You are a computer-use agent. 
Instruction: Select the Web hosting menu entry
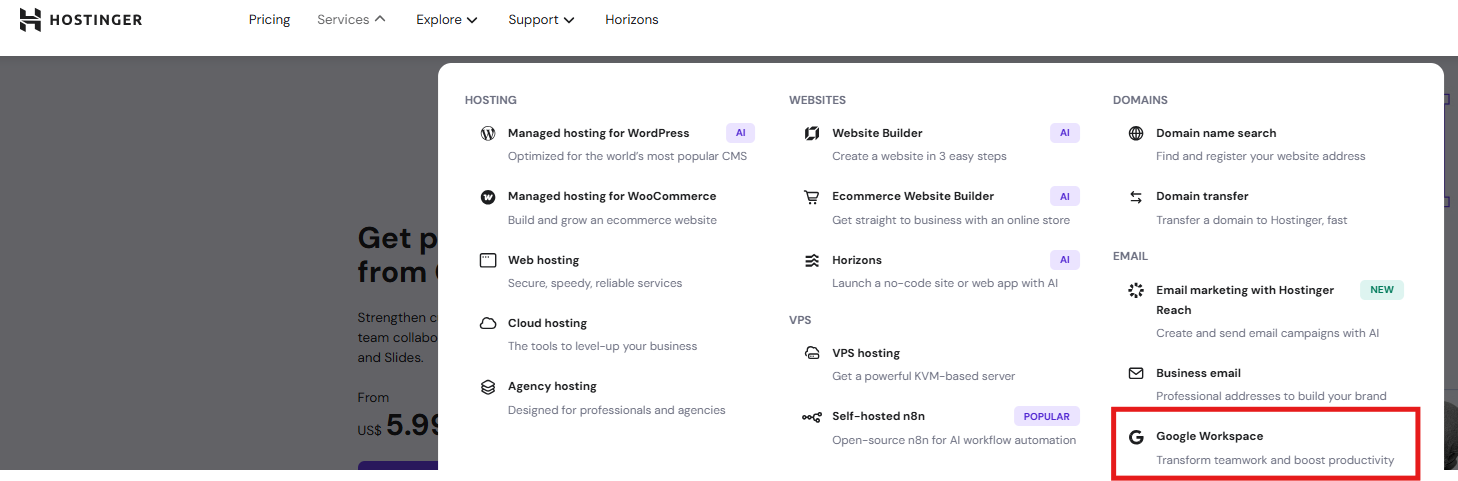click(543, 260)
